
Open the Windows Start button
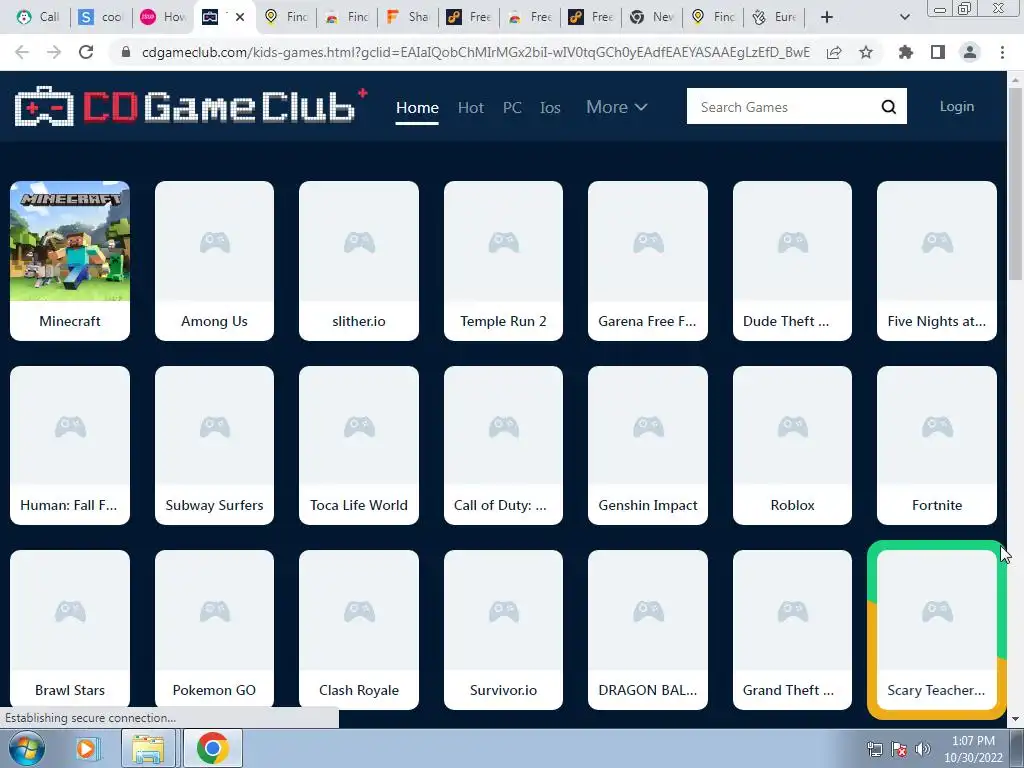[27, 748]
